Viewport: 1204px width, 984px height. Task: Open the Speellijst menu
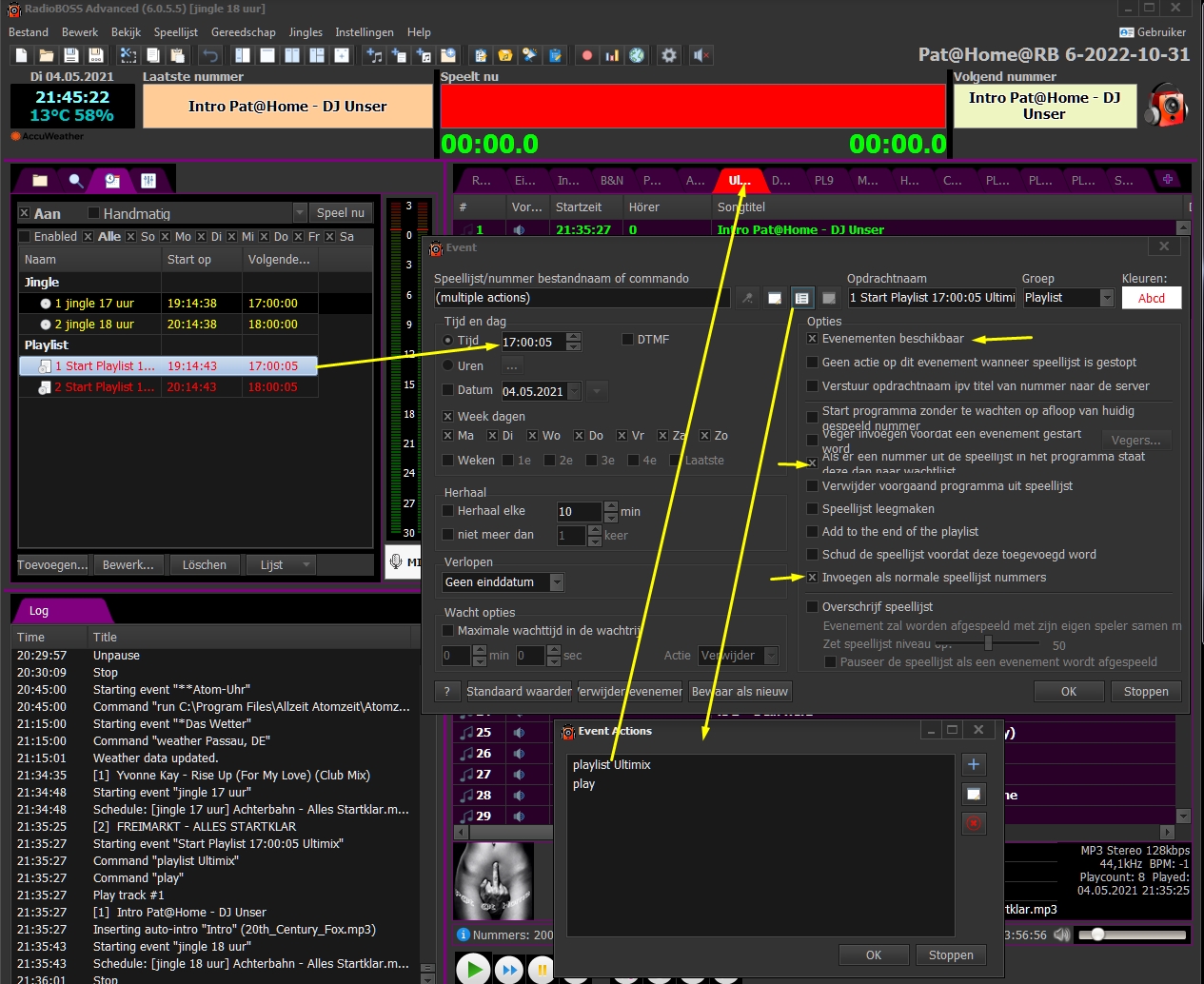pos(175,32)
